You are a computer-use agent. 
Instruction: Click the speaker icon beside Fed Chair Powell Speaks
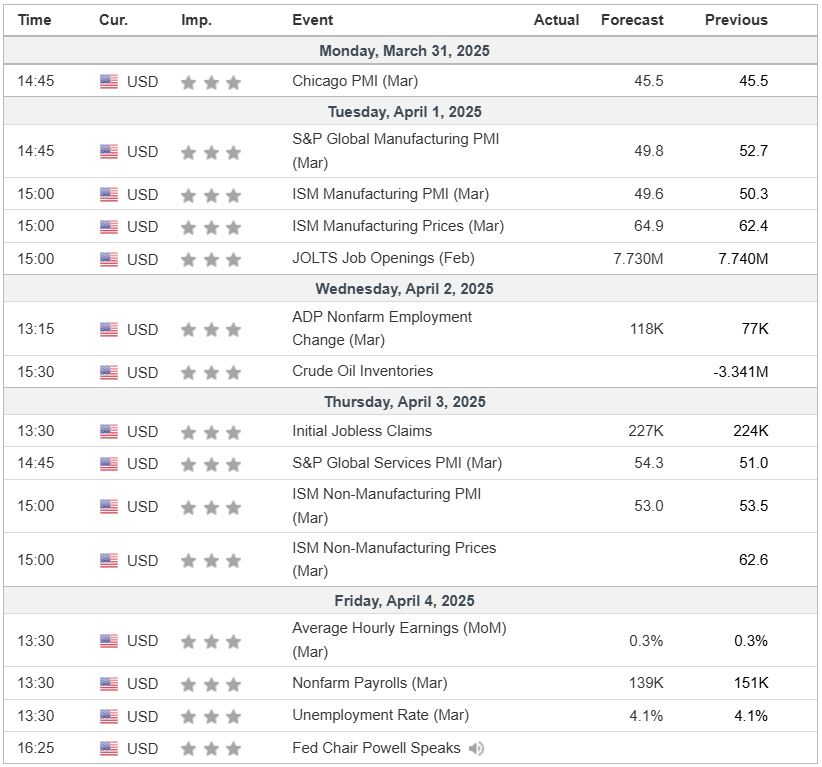pyautogui.click(x=477, y=748)
